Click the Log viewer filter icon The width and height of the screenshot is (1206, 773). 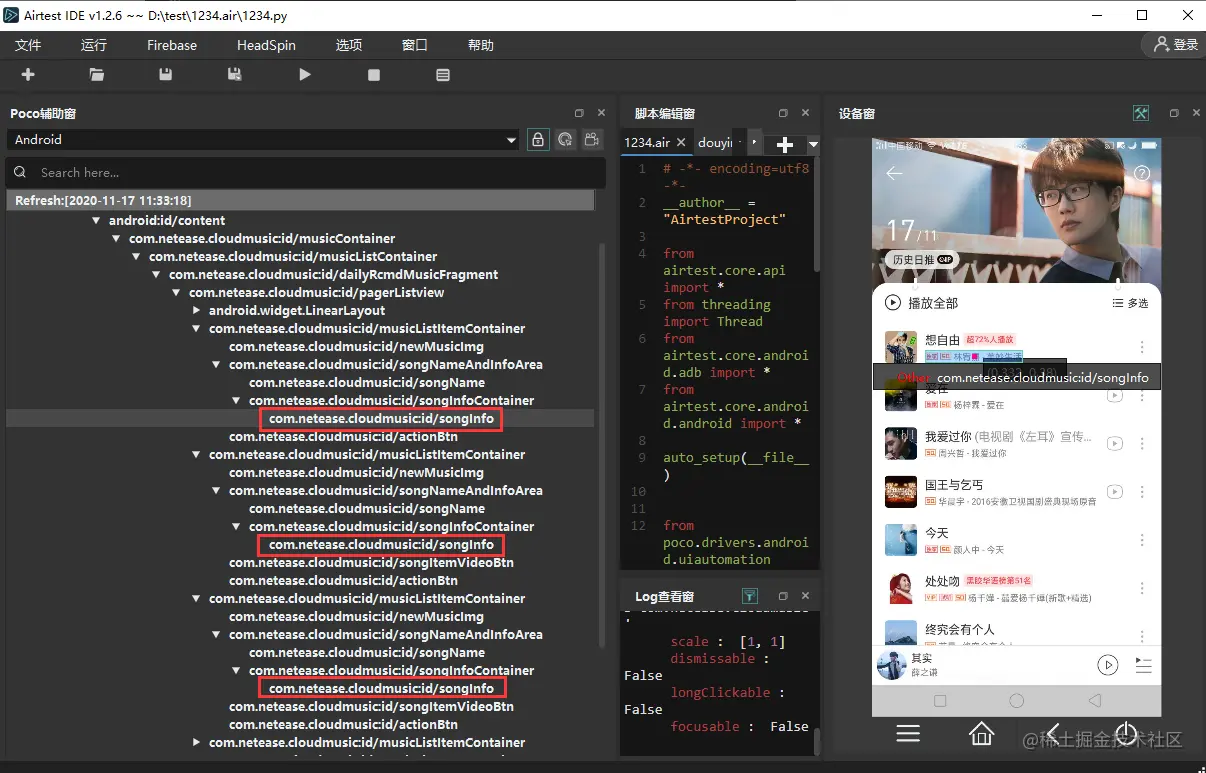750,596
